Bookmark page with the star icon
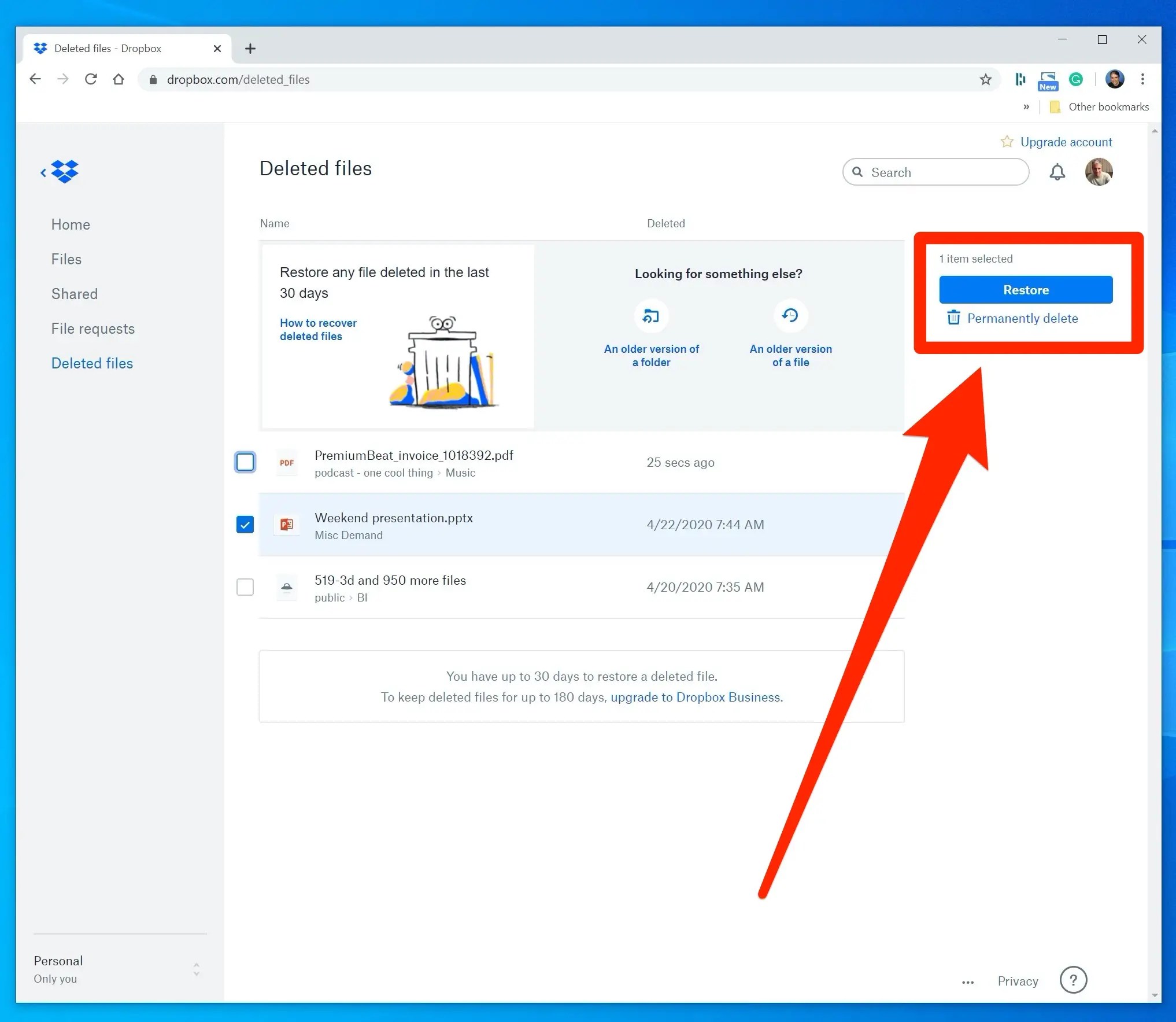This screenshot has width=1176, height=1022. [x=986, y=80]
